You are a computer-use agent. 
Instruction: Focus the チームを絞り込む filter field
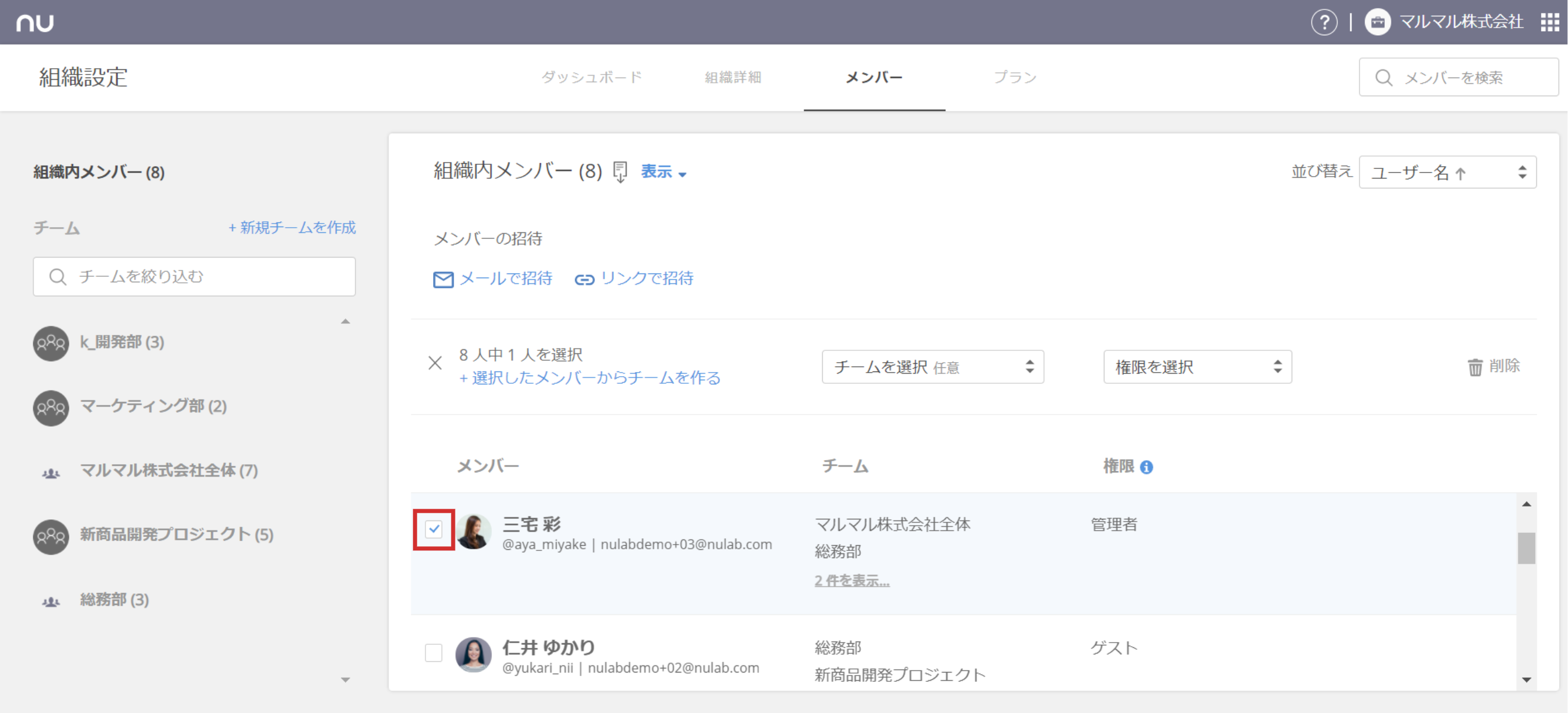[x=194, y=277]
